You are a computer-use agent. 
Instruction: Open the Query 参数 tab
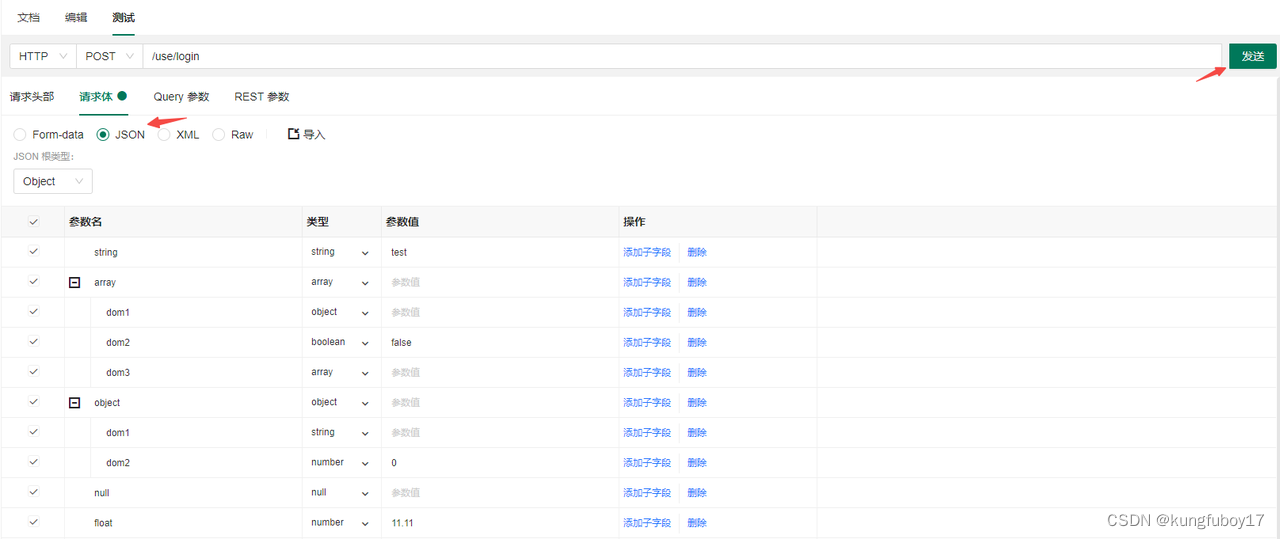click(181, 96)
